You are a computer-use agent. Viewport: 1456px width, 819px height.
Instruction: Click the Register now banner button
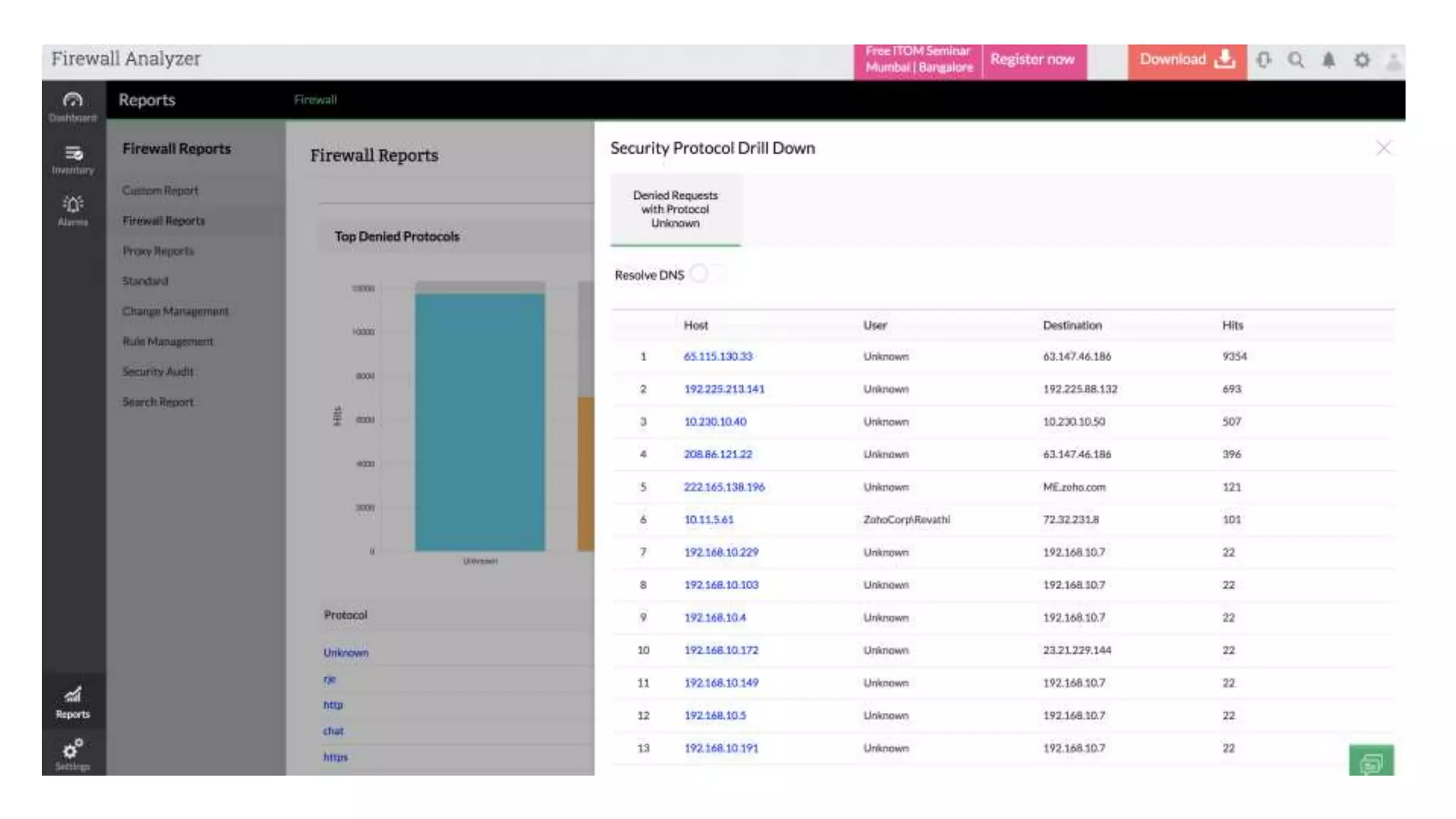tap(1032, 60)
